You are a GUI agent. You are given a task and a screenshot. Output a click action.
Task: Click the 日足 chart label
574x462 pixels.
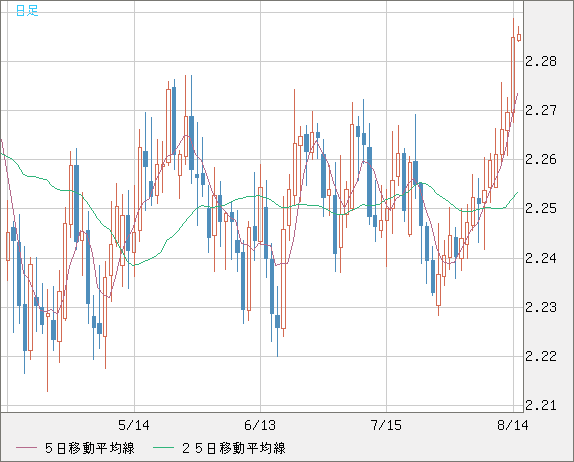(x=27, y=11)
